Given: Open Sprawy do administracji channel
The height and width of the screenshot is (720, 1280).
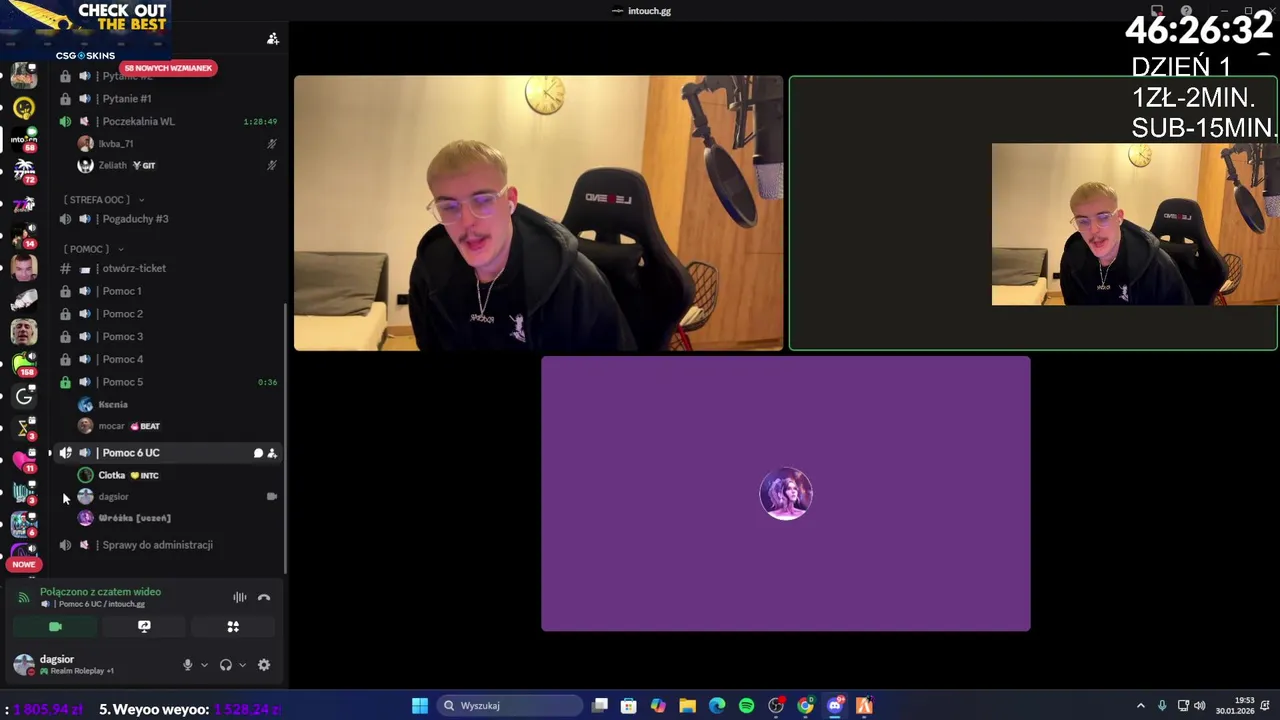Looking at the screenshot, I should (x=168, y=545).
